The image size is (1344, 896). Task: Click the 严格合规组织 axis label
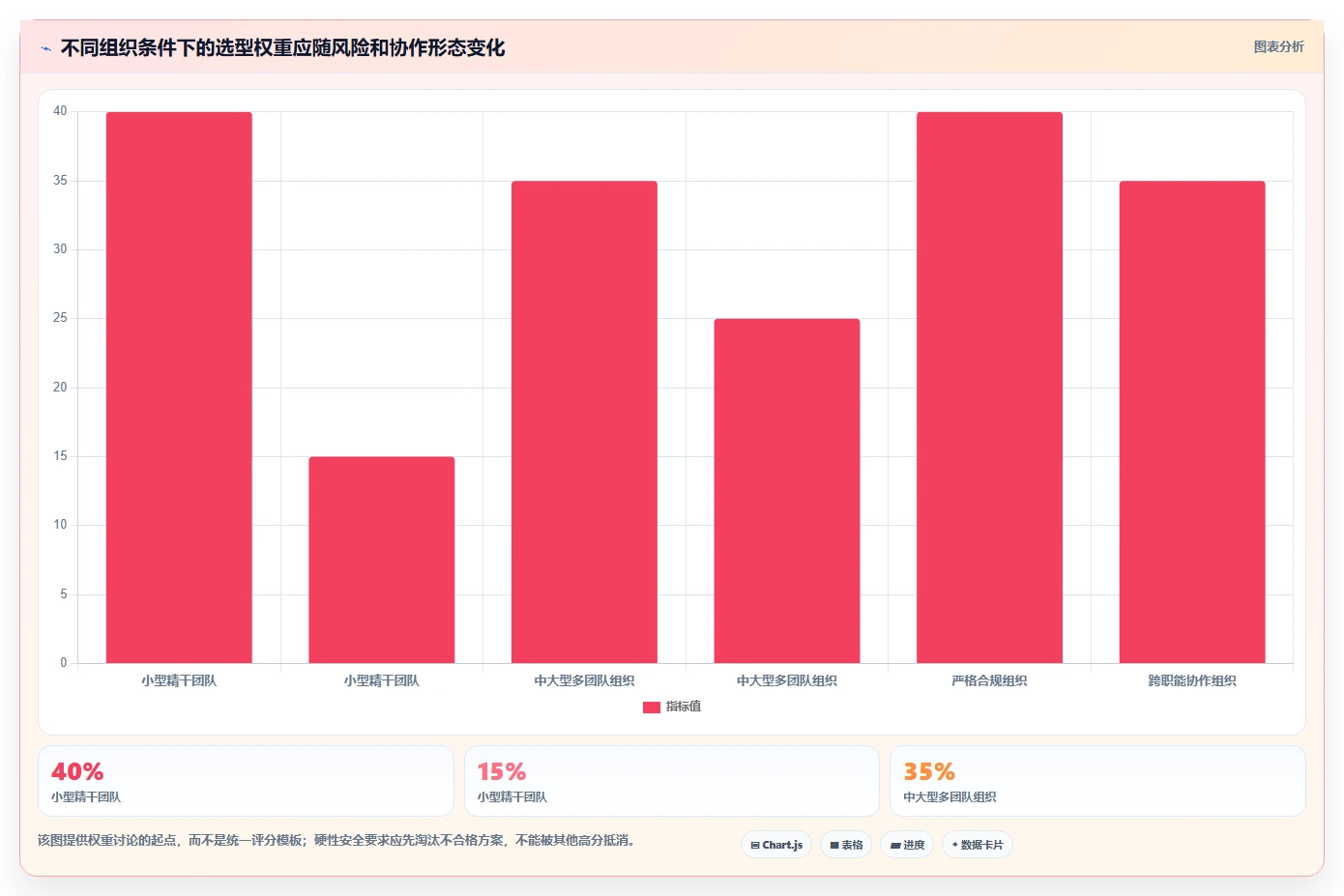click(989, 680)
